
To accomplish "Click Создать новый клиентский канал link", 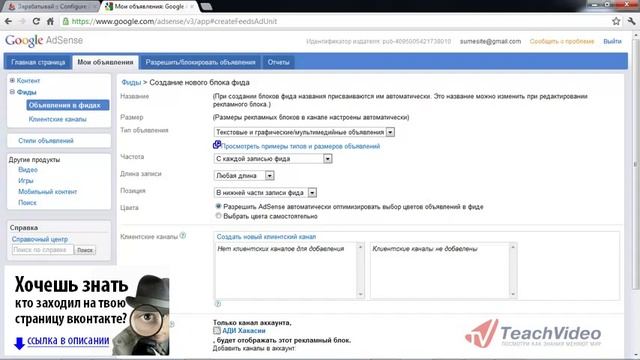I will coord(266,237).
